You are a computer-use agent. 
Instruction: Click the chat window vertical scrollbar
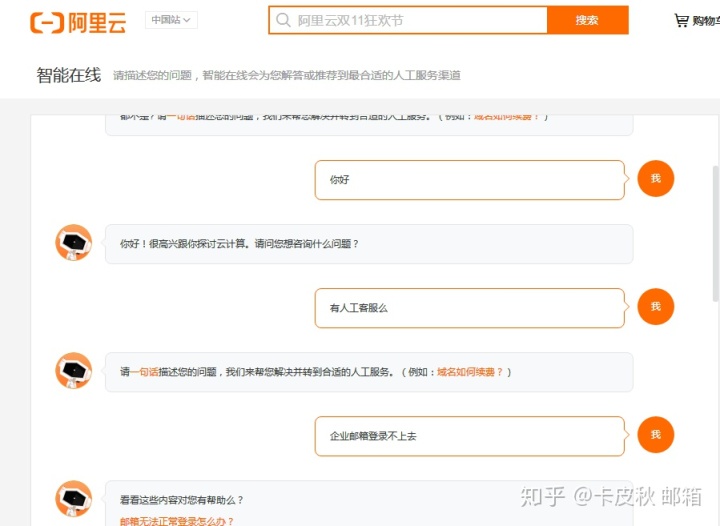pyautogui.click(x=714, y=230)
